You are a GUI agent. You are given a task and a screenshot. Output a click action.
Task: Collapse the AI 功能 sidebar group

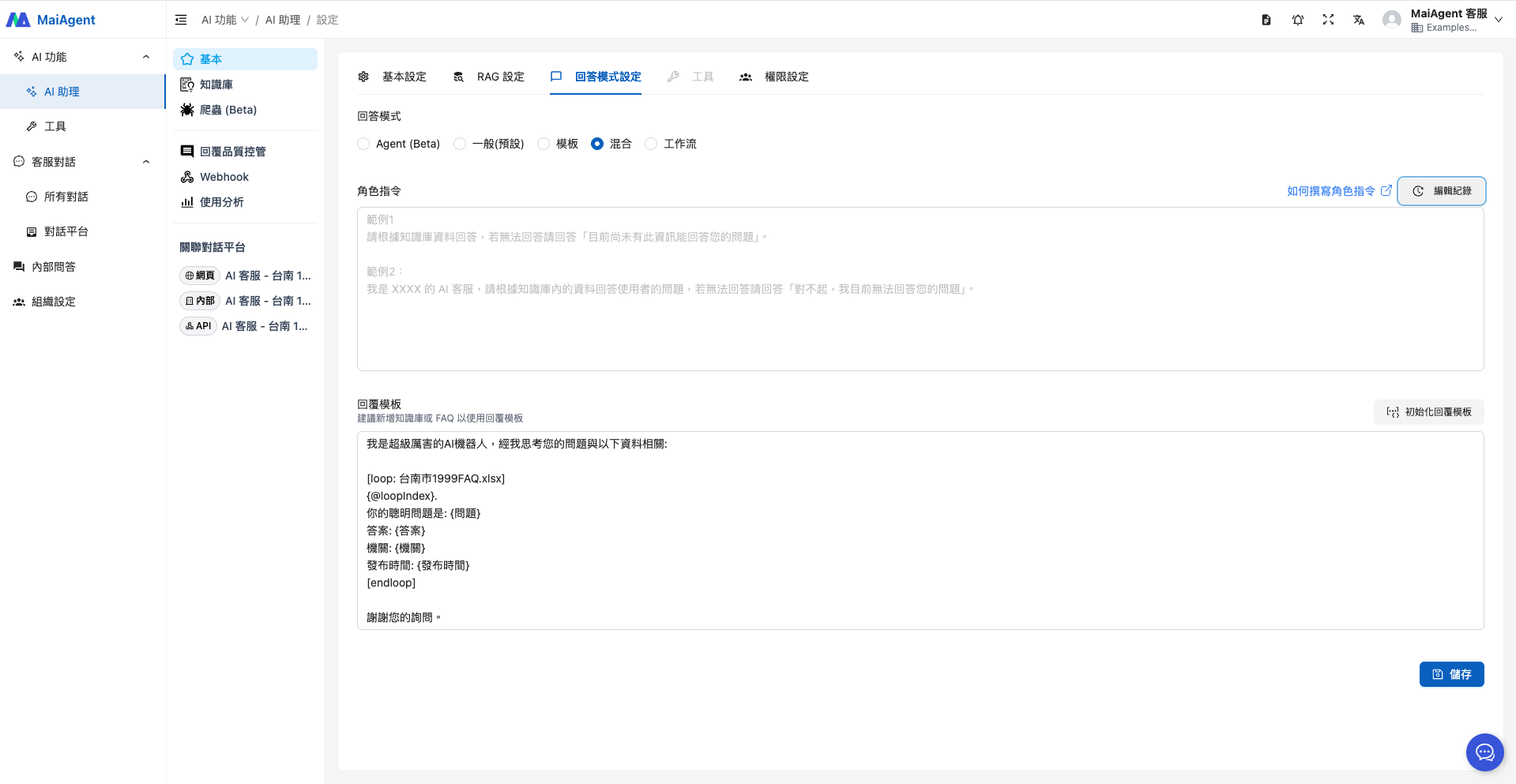click(x=146, y=57)
